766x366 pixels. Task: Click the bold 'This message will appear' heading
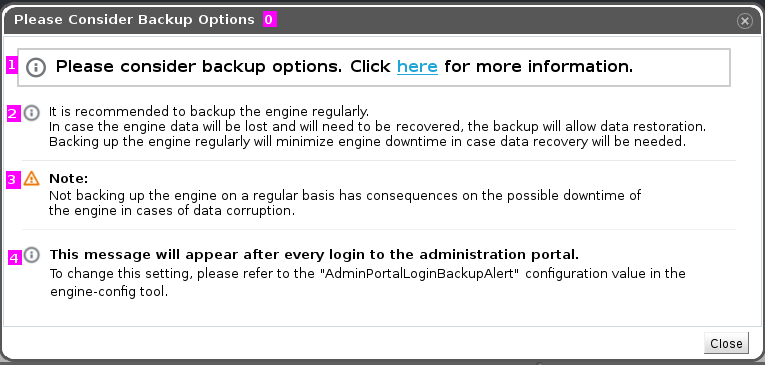pyautogui.click(x=314, y=255)
